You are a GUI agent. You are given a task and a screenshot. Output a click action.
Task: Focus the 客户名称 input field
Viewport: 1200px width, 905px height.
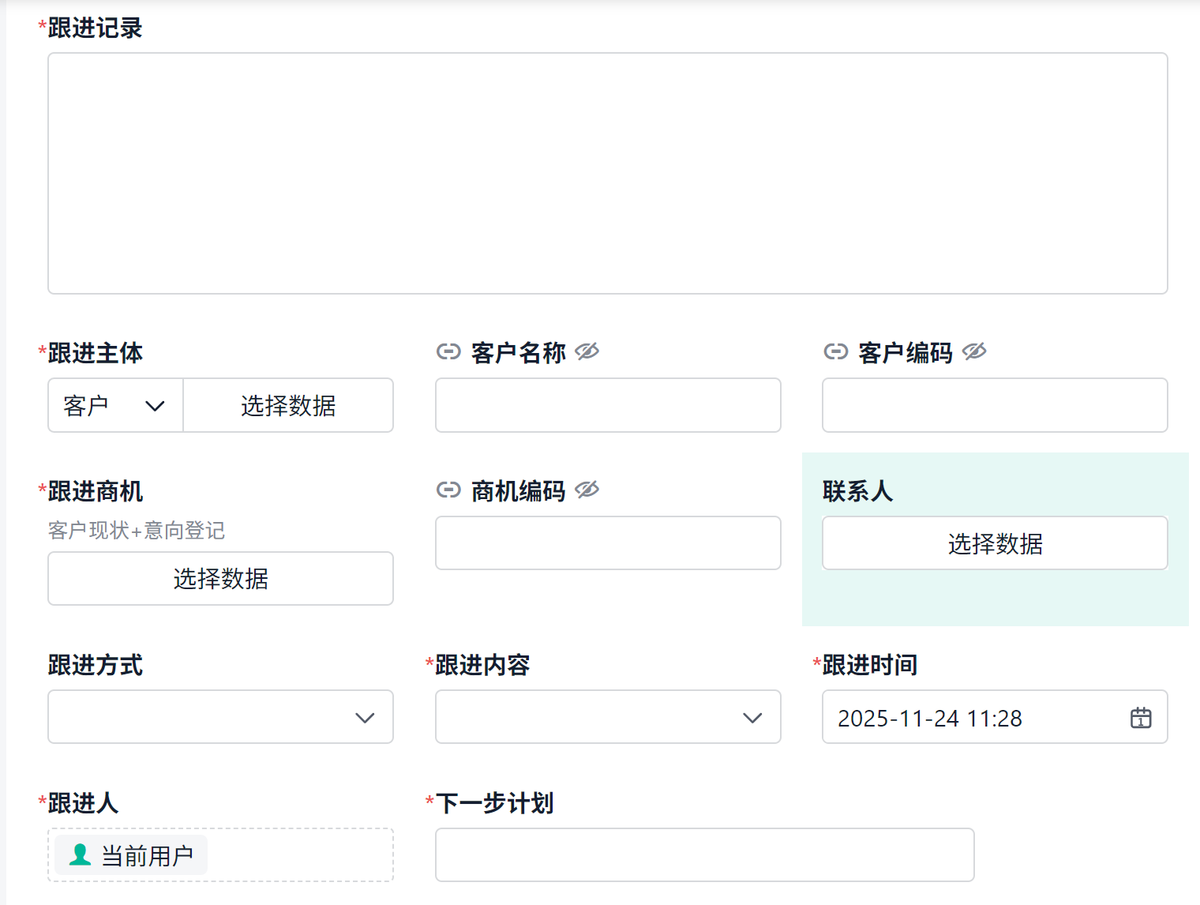click(x=607, y=405)
